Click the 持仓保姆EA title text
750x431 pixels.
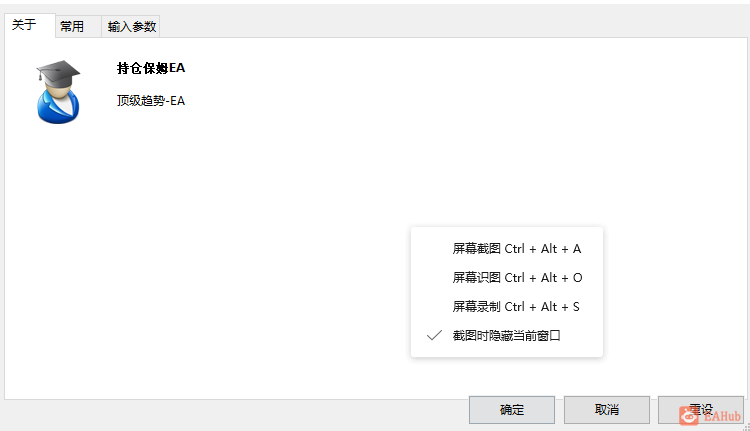point(151,68)
